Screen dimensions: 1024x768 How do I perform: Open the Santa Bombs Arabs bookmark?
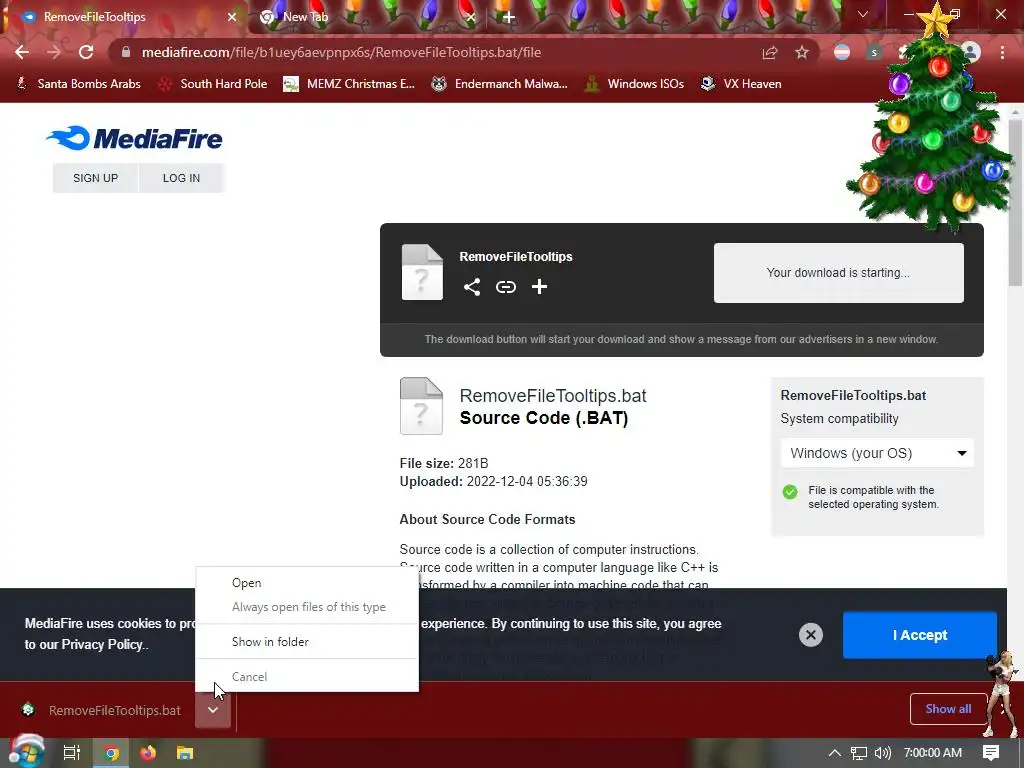78,84
